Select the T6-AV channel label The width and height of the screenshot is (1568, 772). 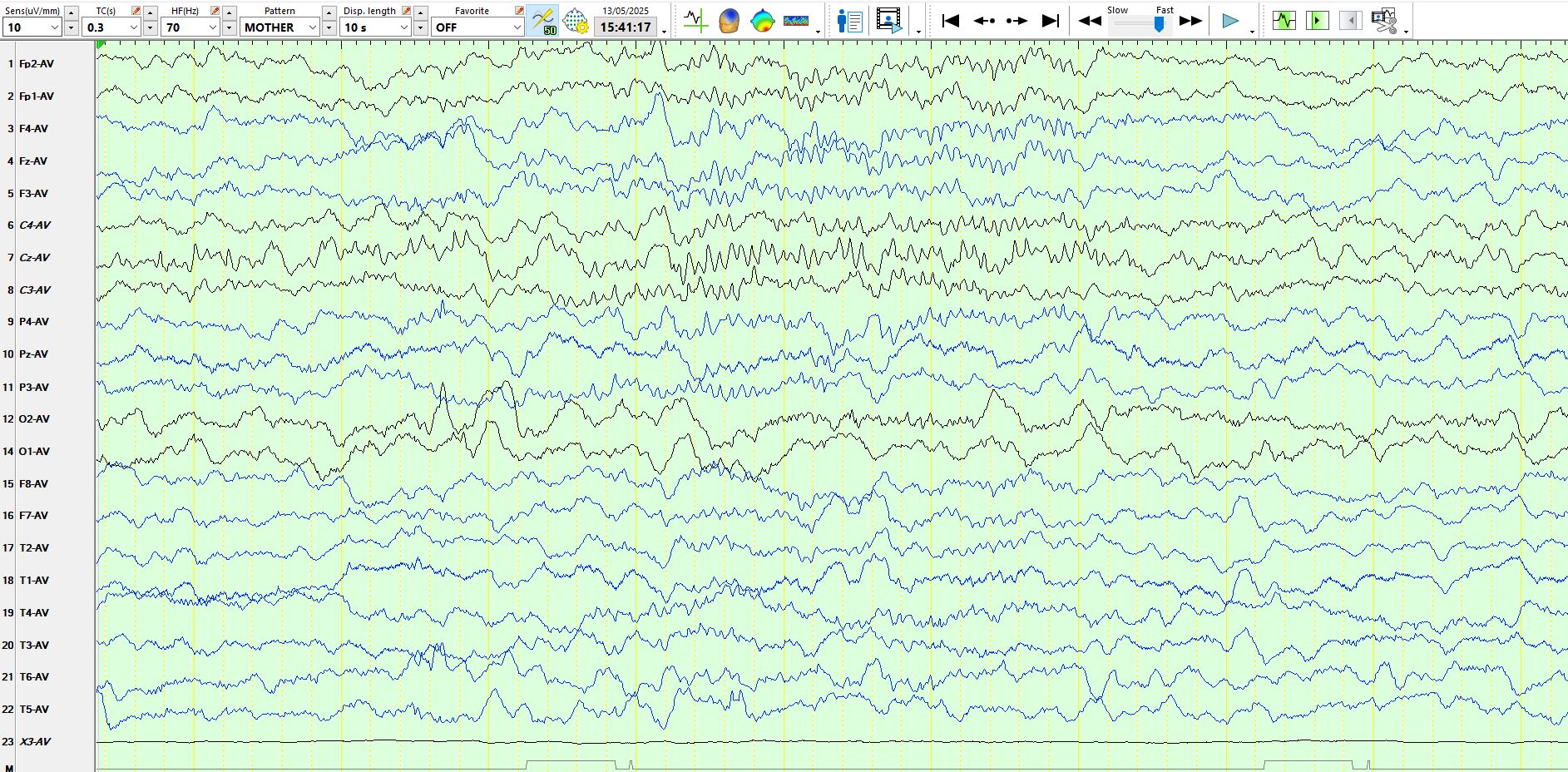click(x=34, y=677)
